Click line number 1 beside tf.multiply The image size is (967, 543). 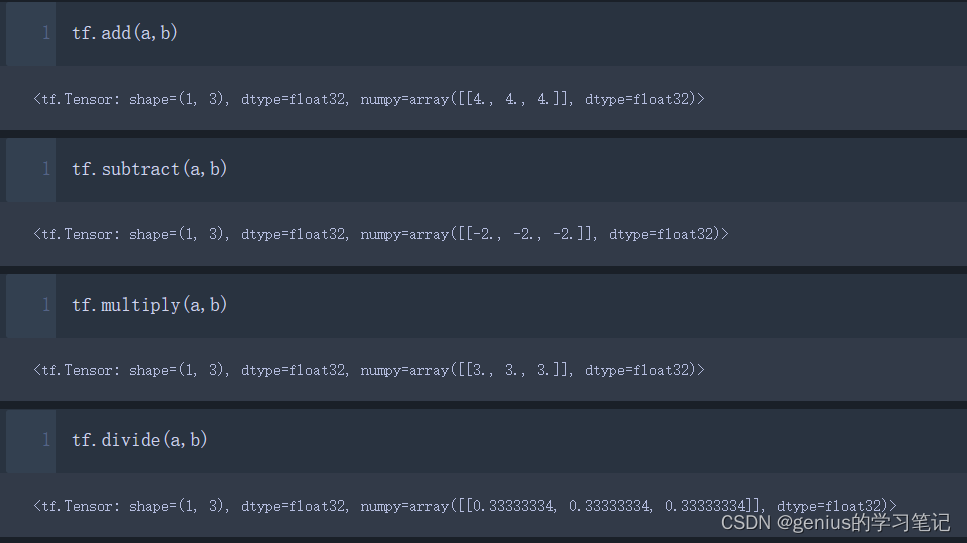point(46,304)
